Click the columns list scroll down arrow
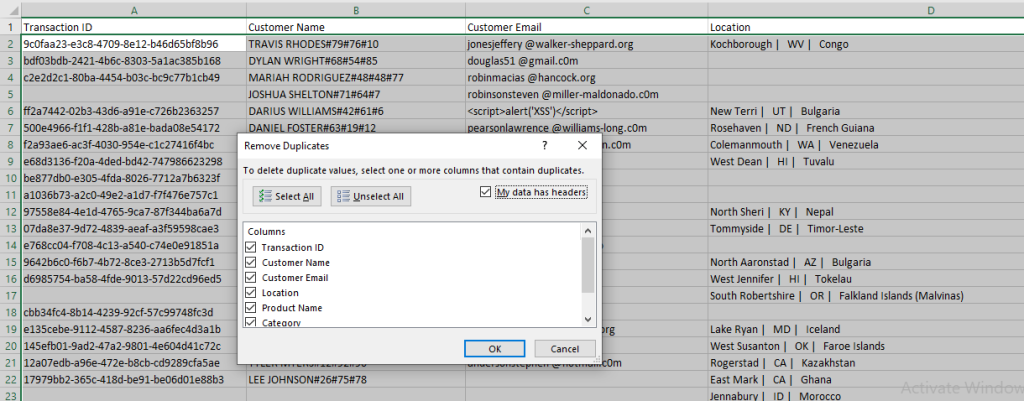Viewport: 1024px width, 401px height. [587, 319]
